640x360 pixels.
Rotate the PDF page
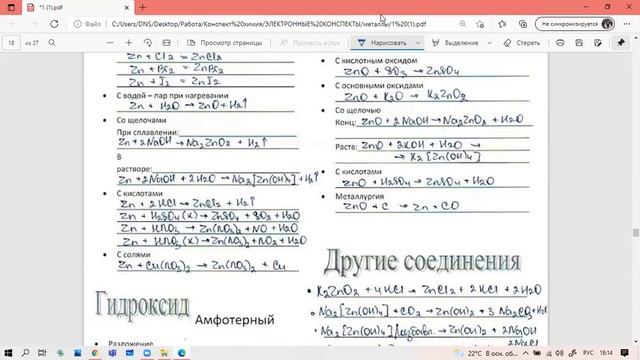148,42
